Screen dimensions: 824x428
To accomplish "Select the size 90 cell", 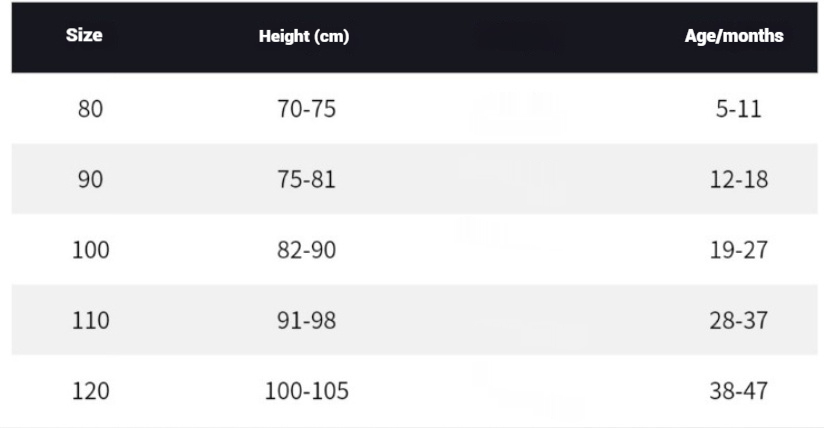I will (90, 178).
